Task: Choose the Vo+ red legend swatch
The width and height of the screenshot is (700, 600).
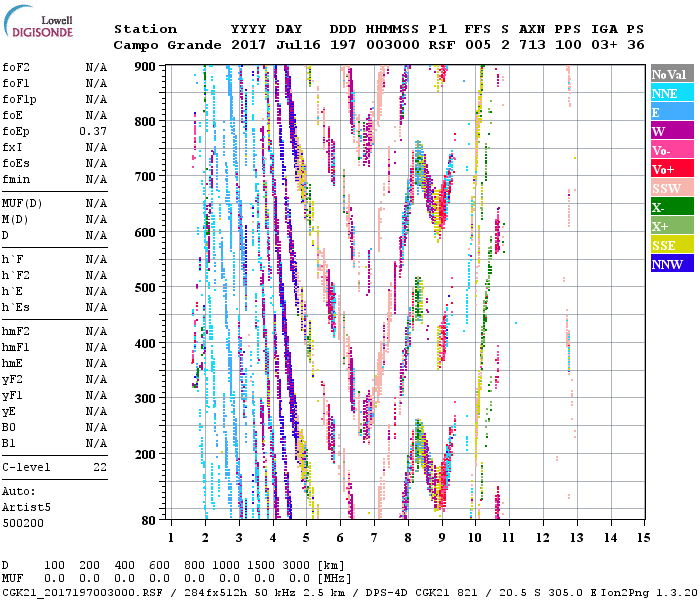Action: [671, 169]
